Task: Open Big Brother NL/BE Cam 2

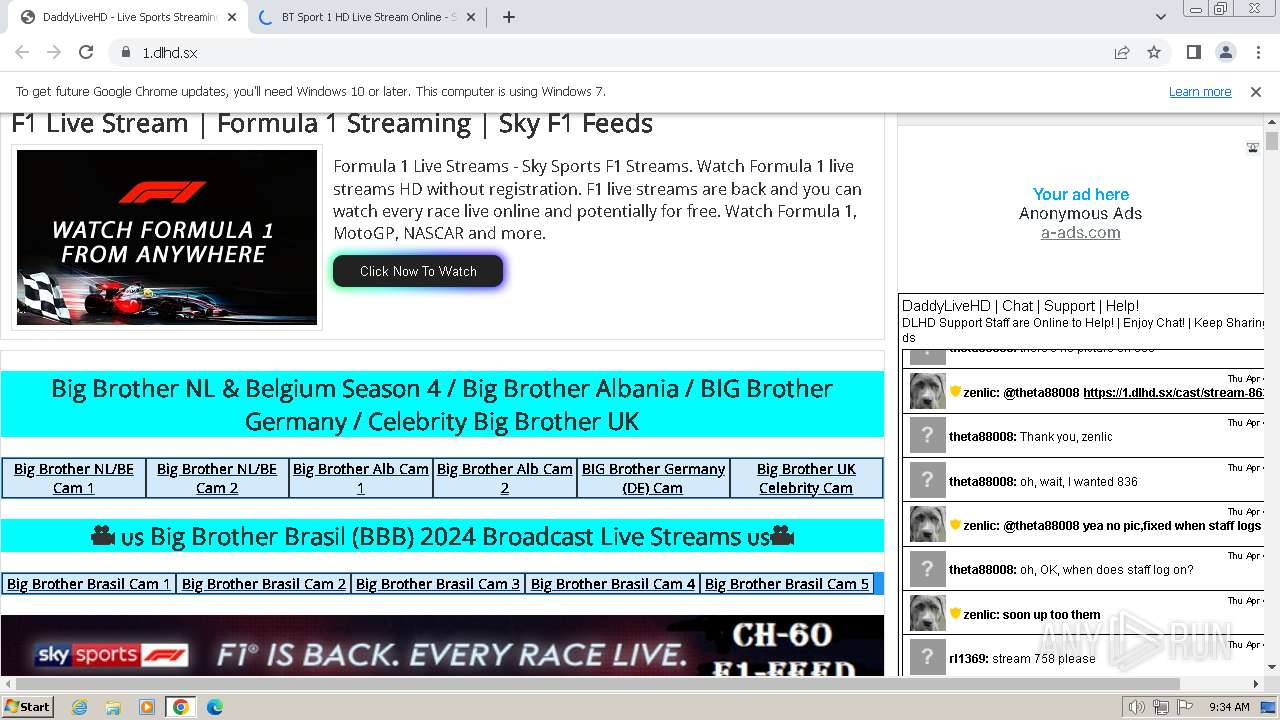Action: coord(217,478)
